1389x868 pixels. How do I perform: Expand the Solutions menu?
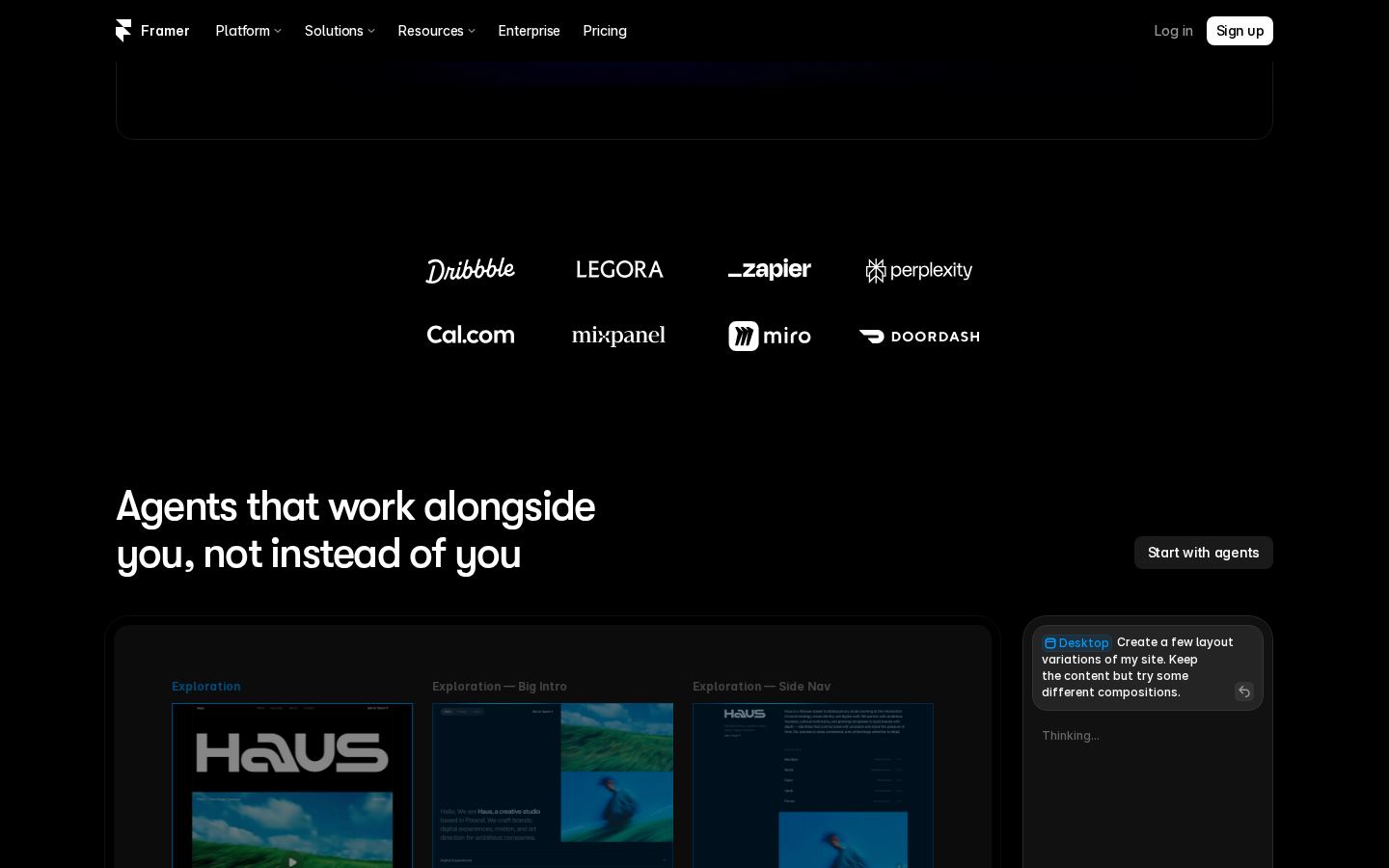[x=340, y=31]
